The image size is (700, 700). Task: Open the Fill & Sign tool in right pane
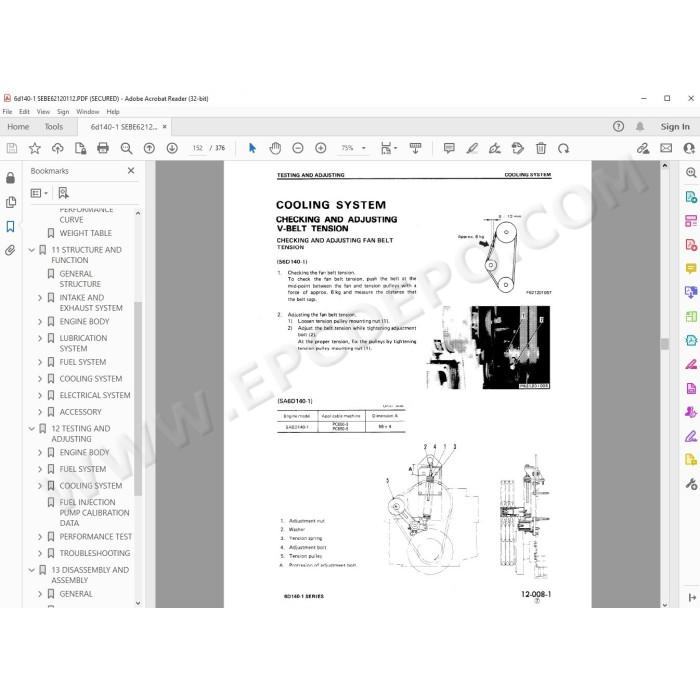tap(691, 436)
